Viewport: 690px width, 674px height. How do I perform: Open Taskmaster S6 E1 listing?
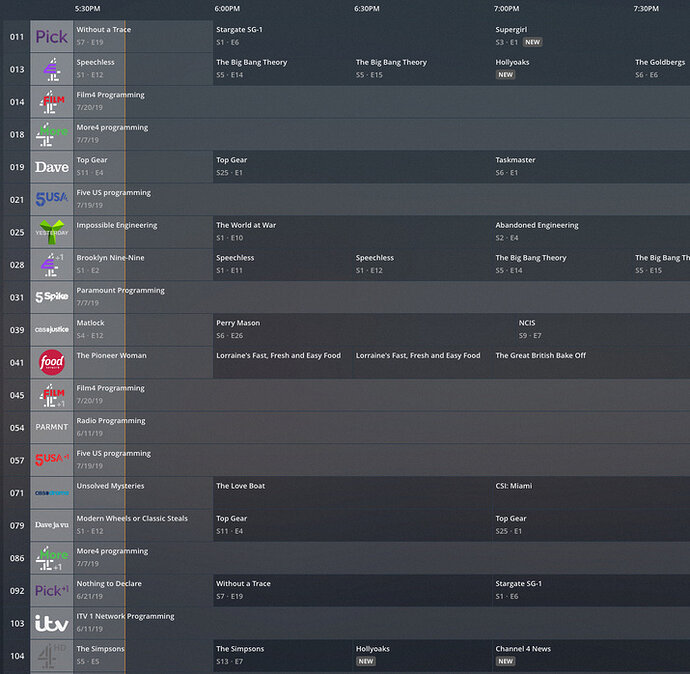click(x=591, y=167)
